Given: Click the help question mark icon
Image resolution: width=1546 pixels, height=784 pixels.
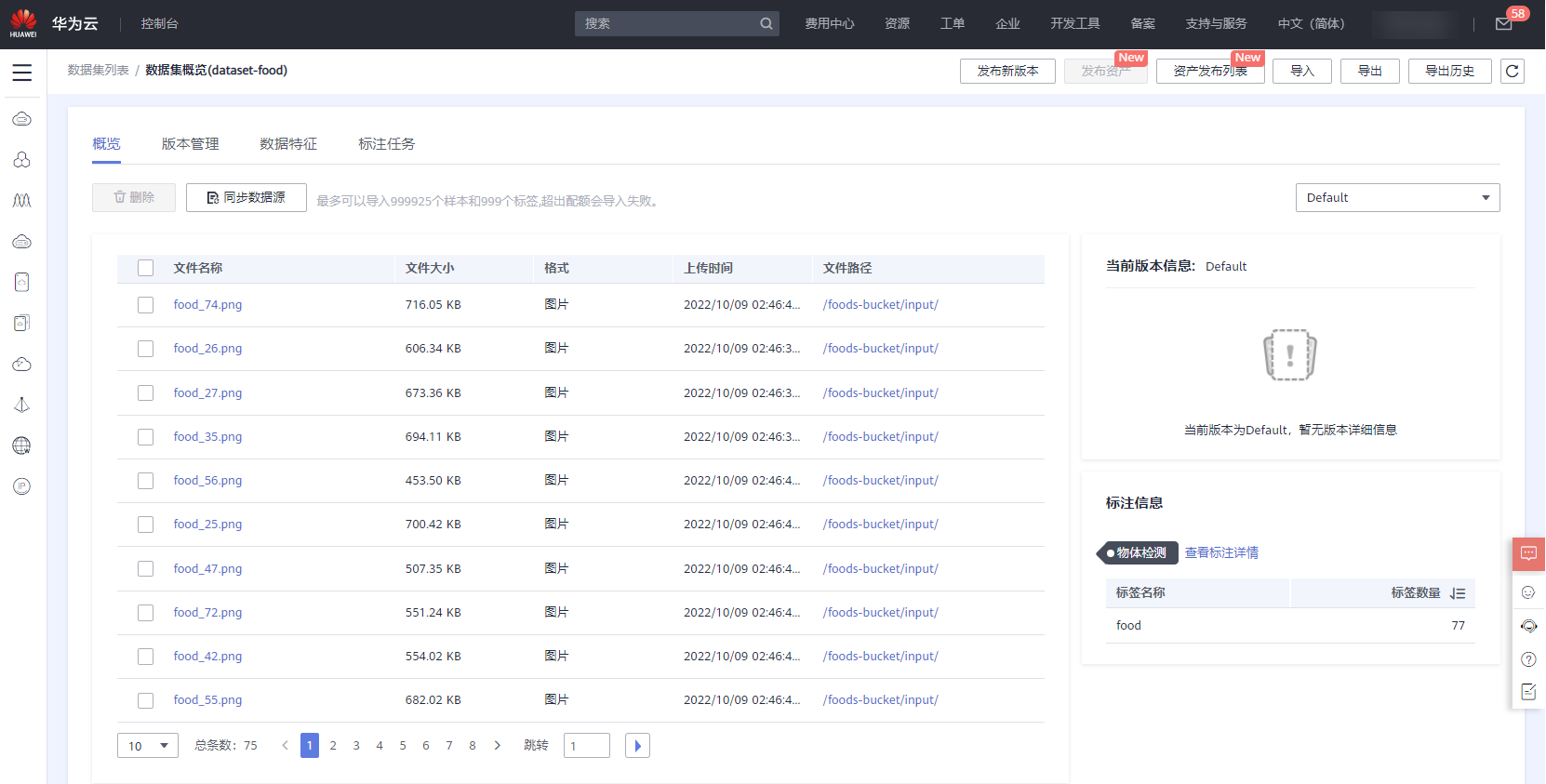Looking at the screenshot, I should (1528, 659).
